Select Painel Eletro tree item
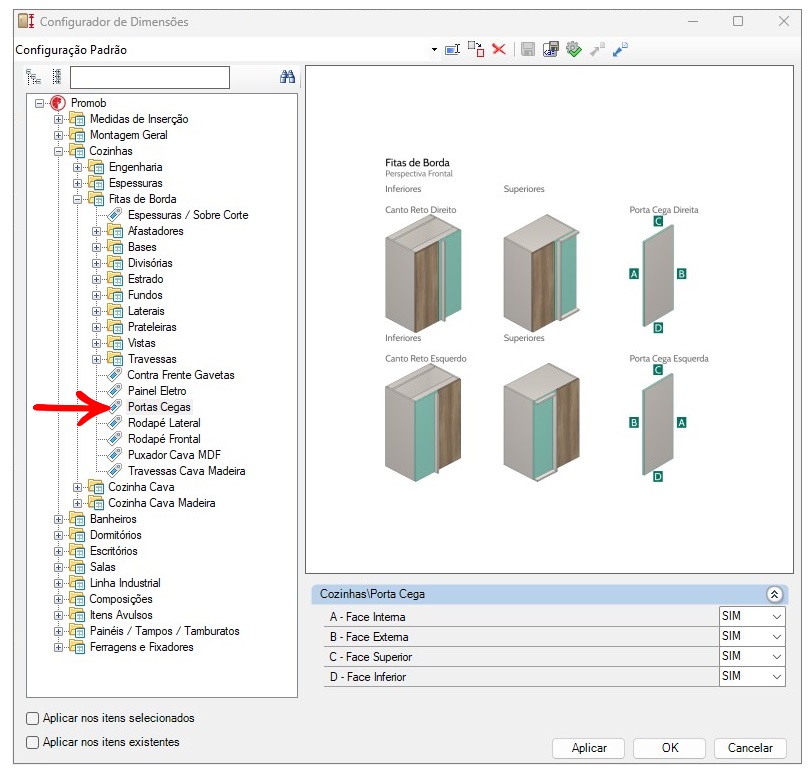This screenshot has width=809, height=771. (156, 391)
